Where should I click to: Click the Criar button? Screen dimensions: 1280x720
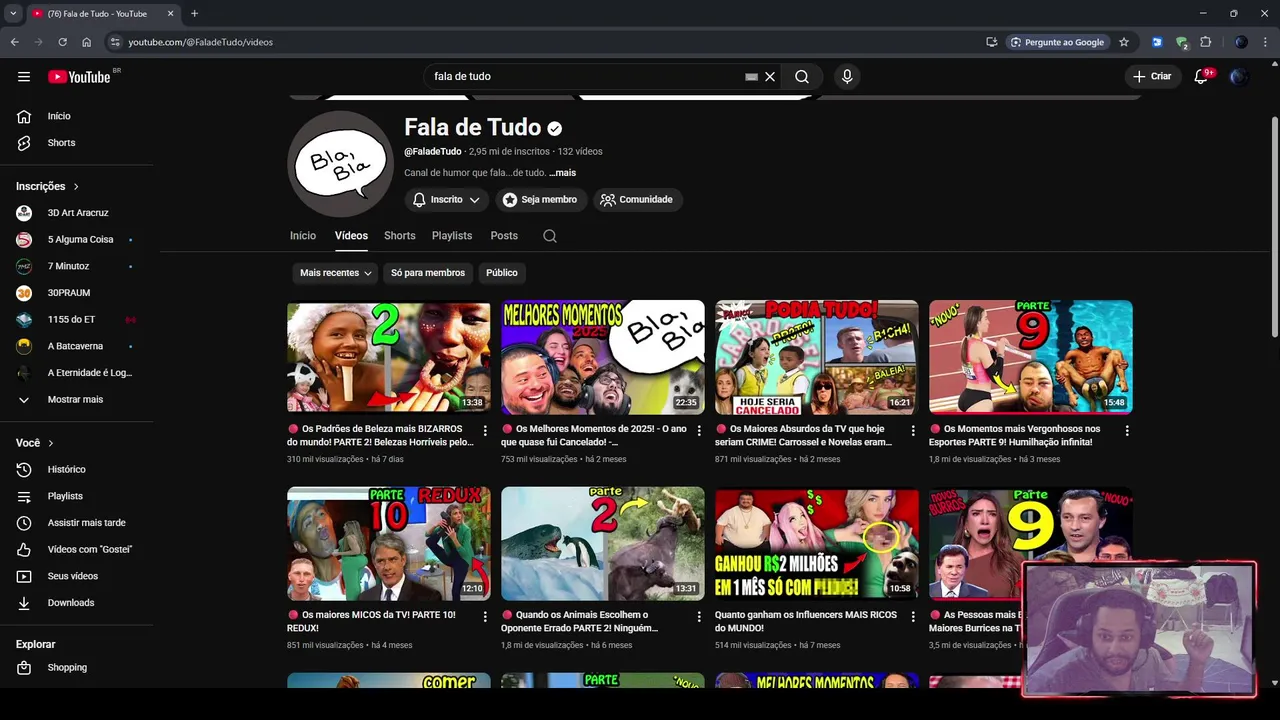point(1152,76)
